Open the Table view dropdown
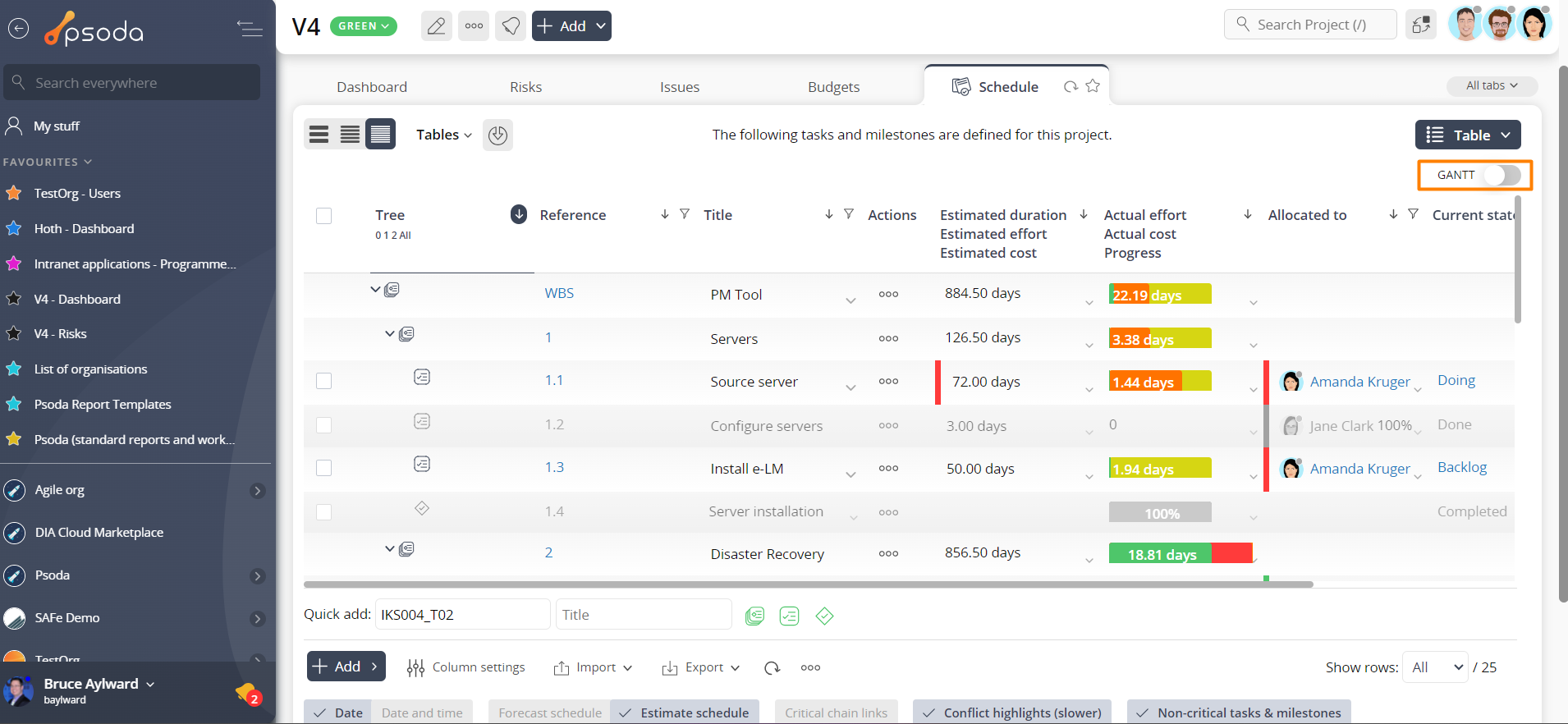1568x724 pixels. pyautogui.click(x=1468, y=135)
